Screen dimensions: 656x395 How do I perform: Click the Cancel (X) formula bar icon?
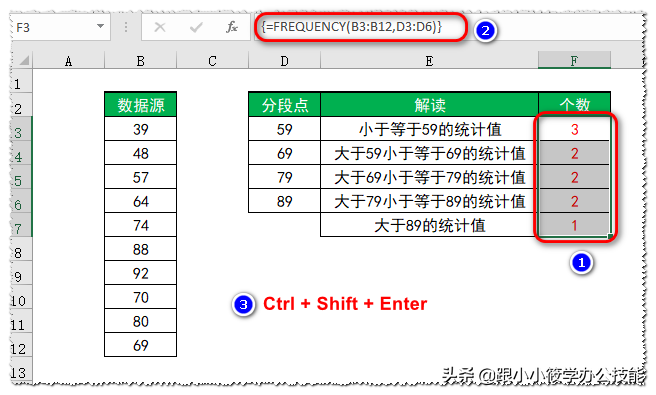(160, 28)
